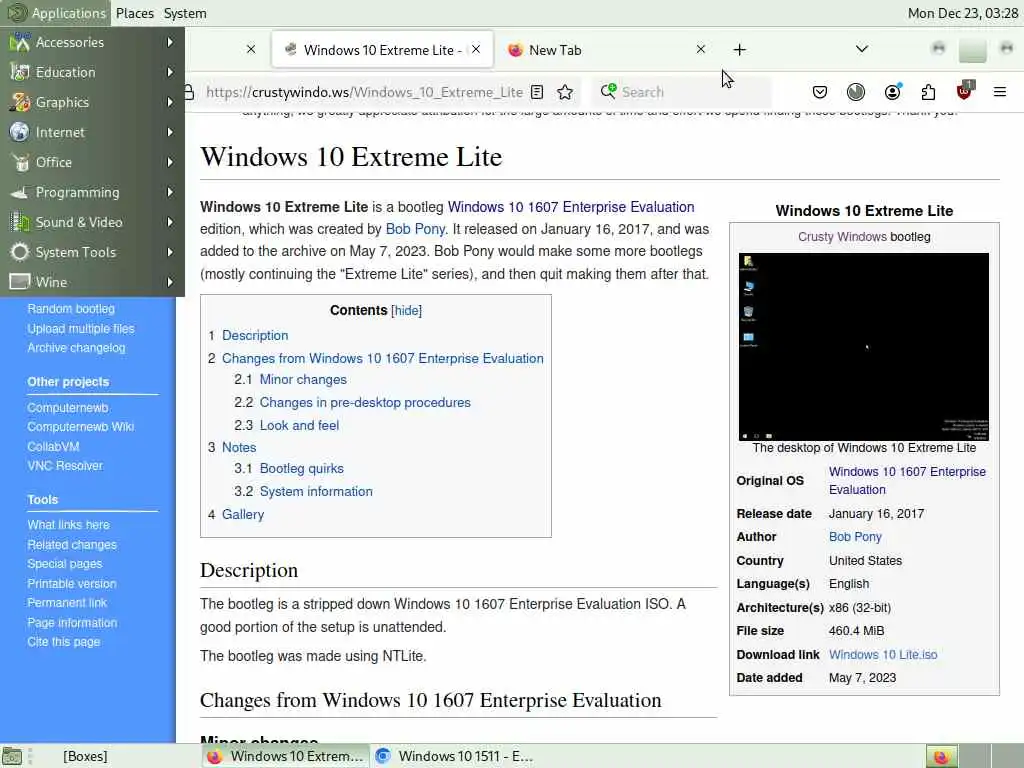Open the Author Bob Pony link in infobox
The height and width of the screenshot is (768, 1024).
click(x=855, y=537)
